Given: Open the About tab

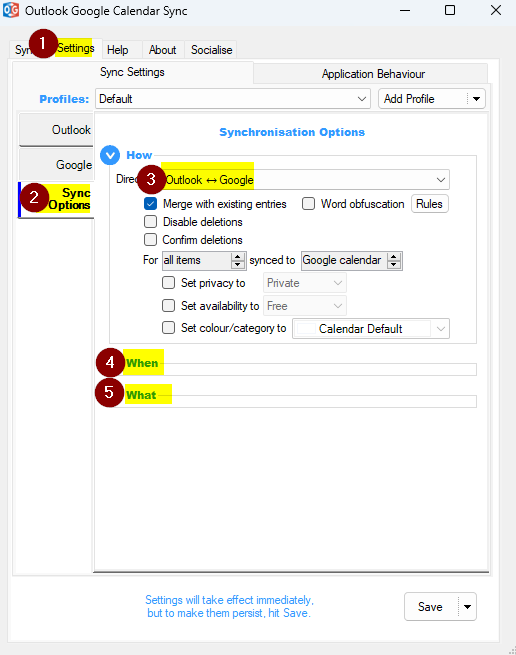Looking at the screenshot, I should pos(163,50).
